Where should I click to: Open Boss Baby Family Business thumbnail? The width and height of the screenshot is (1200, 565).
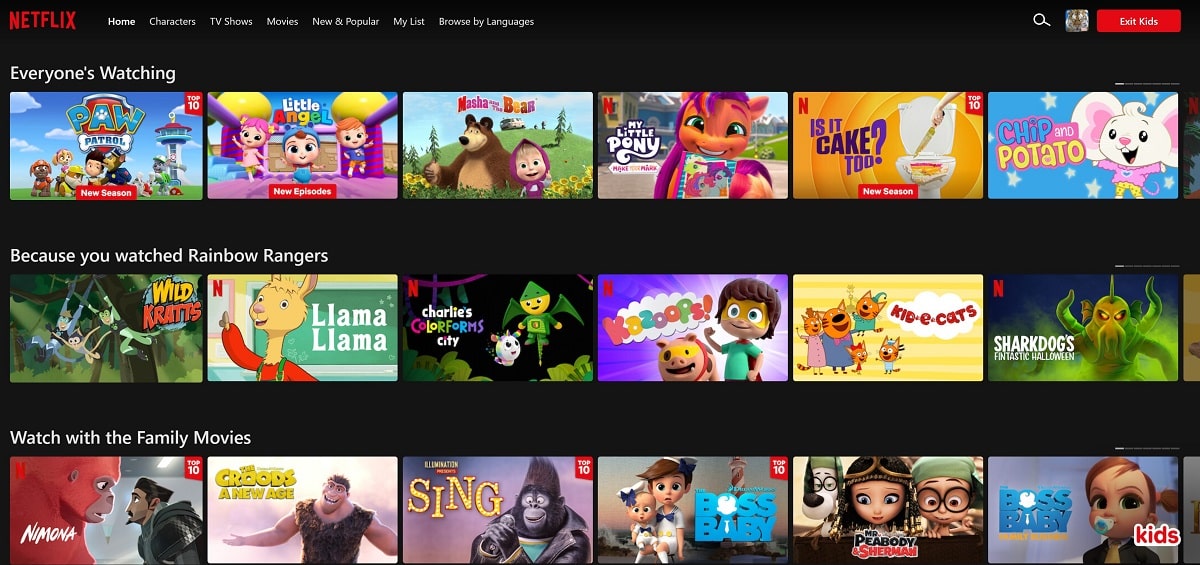[x=1083, y=511]
